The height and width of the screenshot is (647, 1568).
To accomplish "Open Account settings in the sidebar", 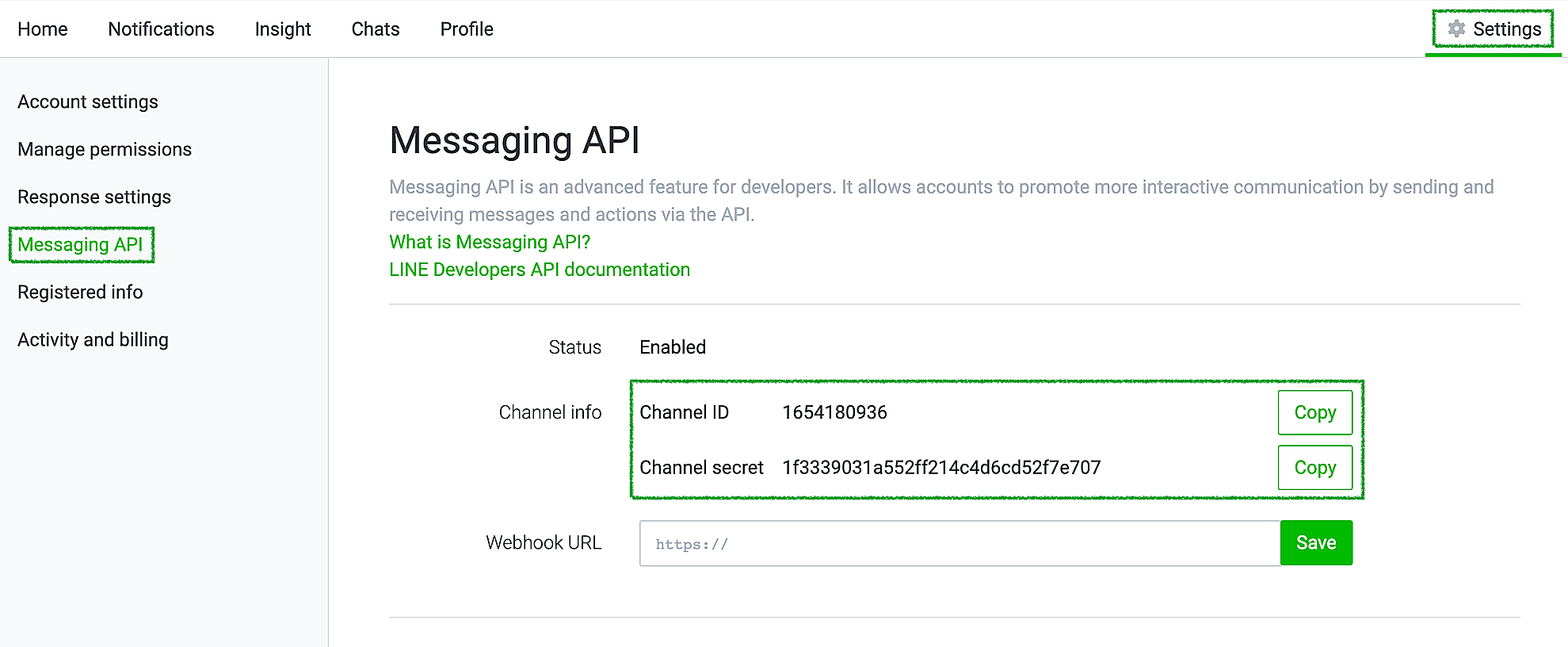I will pyautogui.click(x=88, y=102).
